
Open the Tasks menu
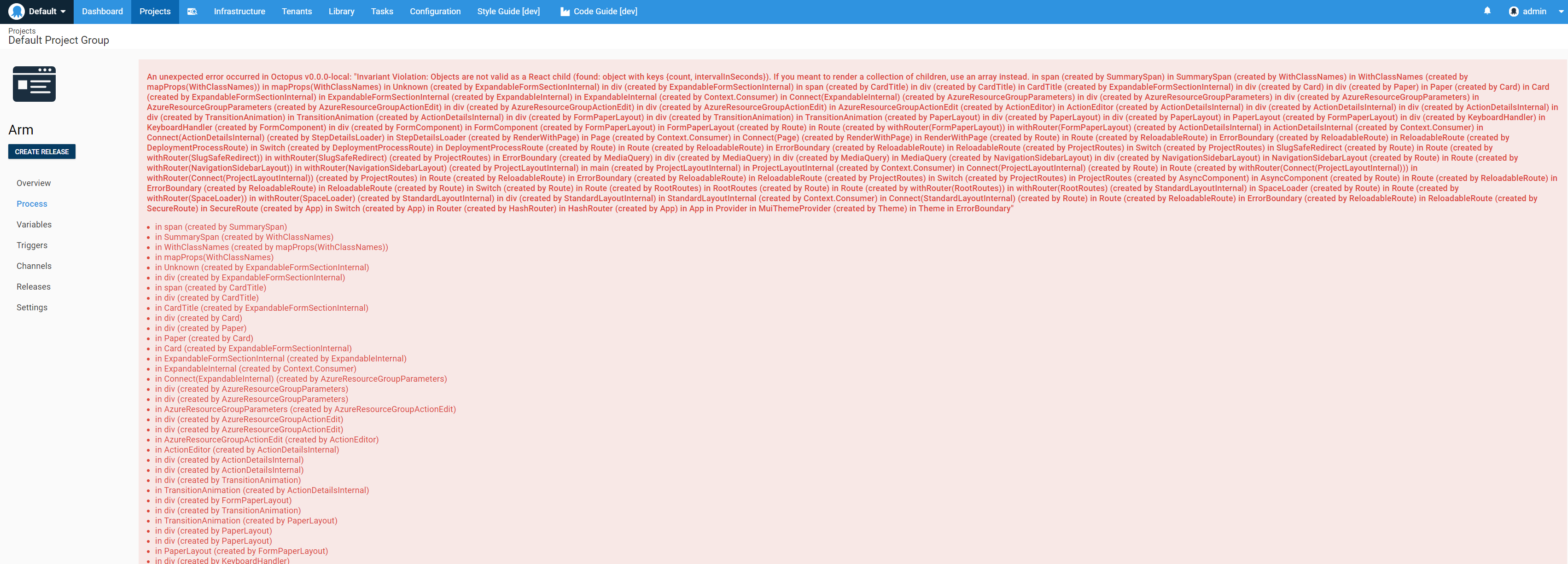click(x=382, y=12)
